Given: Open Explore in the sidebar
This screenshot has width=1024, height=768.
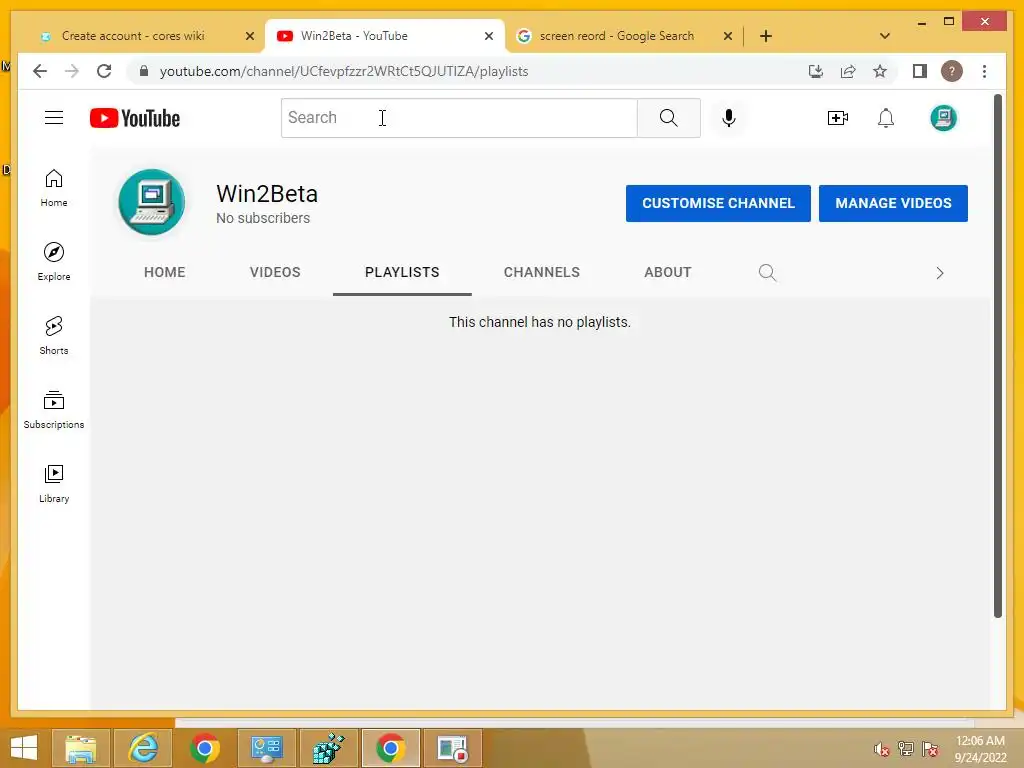Looking at the screenshot, I should coord(54,262).
